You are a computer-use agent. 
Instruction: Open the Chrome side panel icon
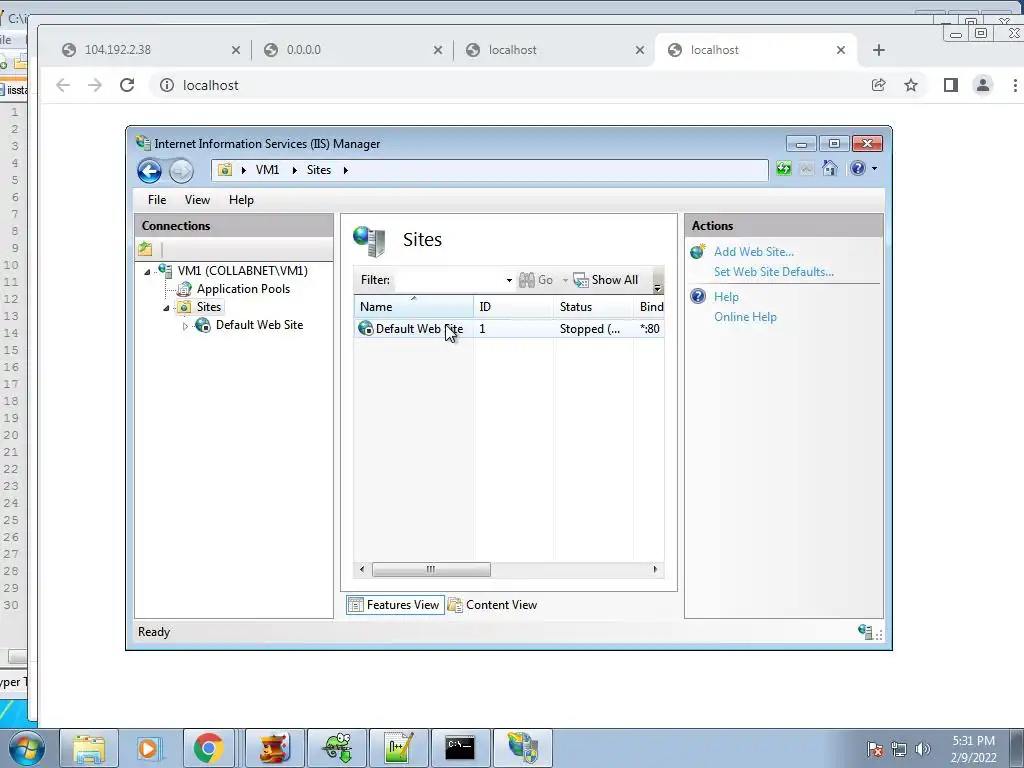951,85
